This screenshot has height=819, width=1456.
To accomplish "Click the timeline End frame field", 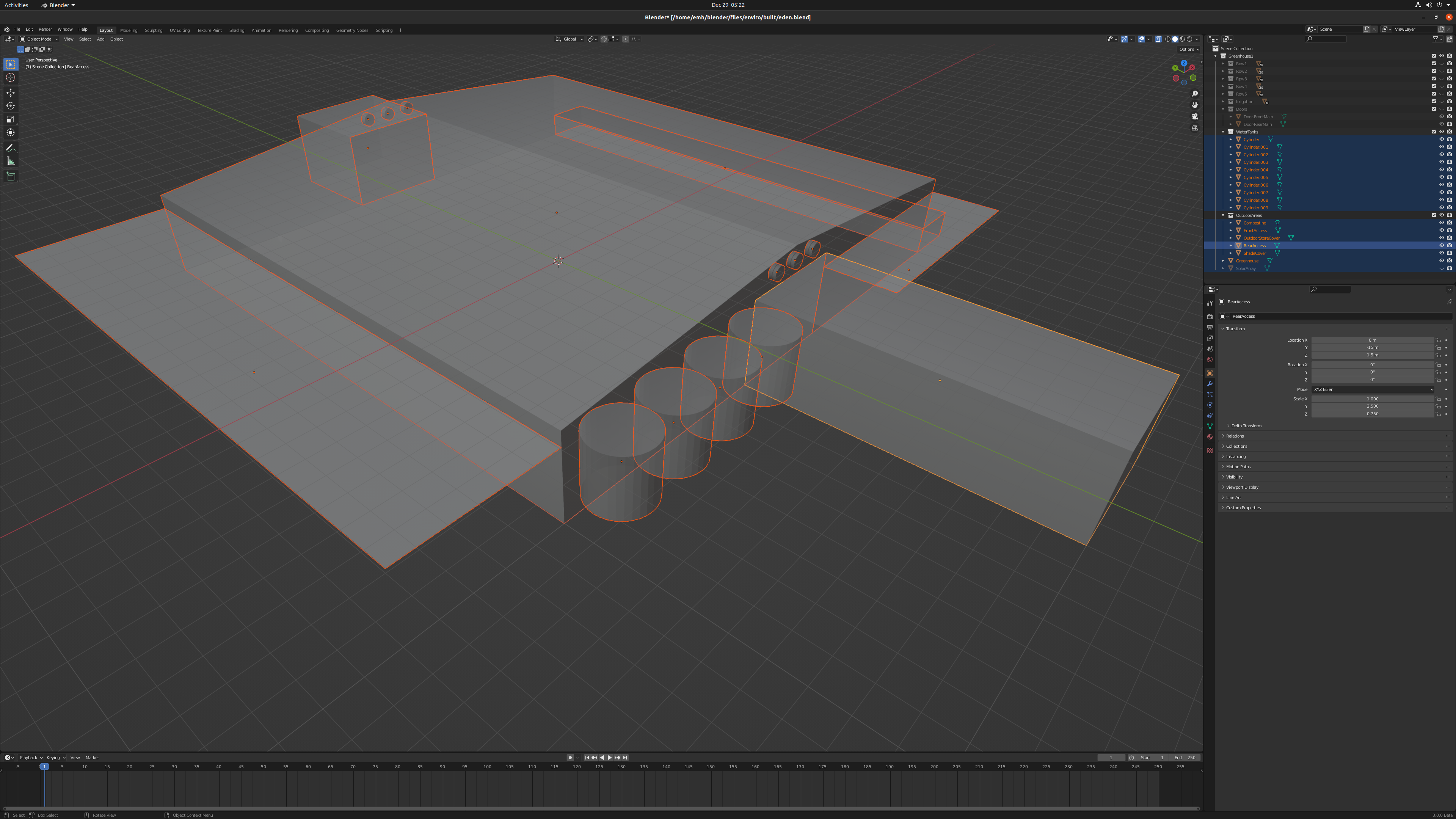I will click(1185, 758).
